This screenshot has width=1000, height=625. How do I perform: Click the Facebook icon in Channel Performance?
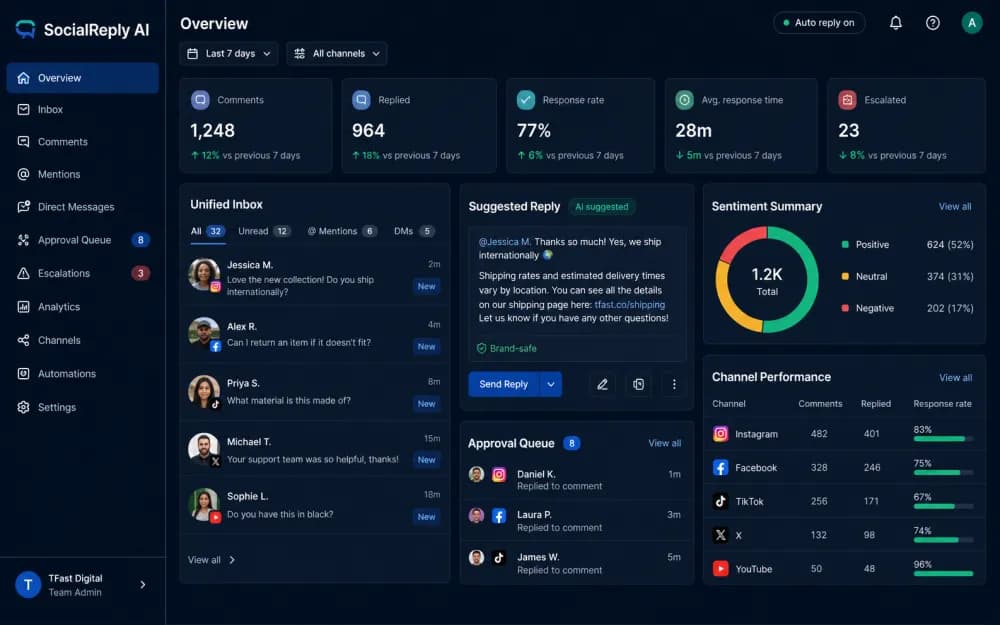pos(720,467)
